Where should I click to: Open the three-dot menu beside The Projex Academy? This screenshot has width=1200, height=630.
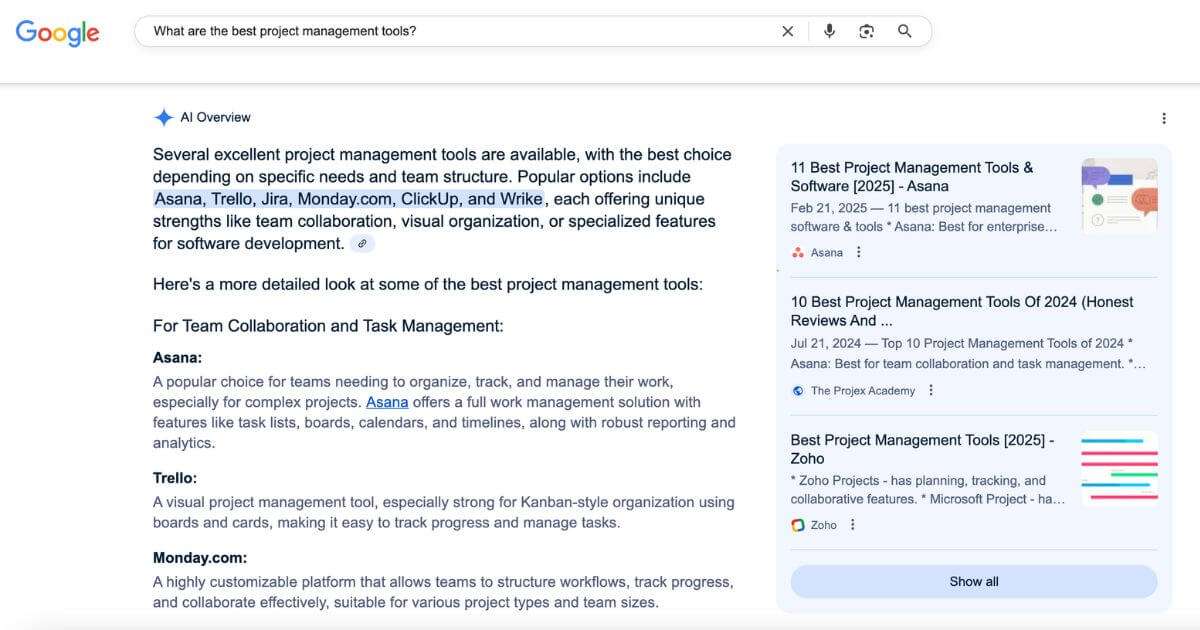pyautogui.click(x=931, y=390)
